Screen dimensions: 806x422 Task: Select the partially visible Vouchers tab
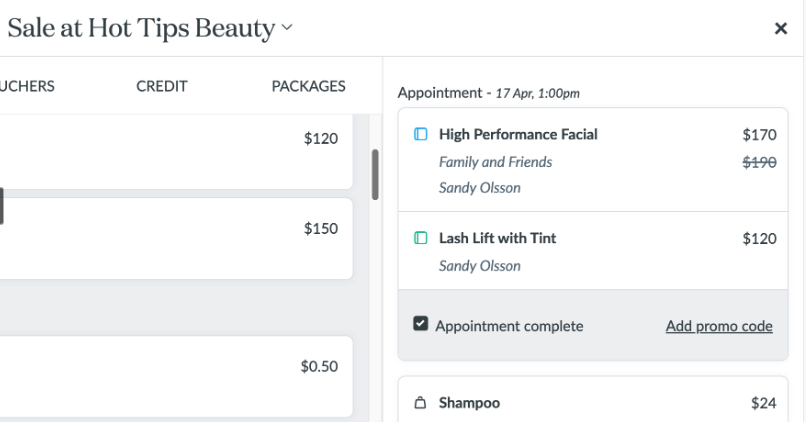point(27,86)
